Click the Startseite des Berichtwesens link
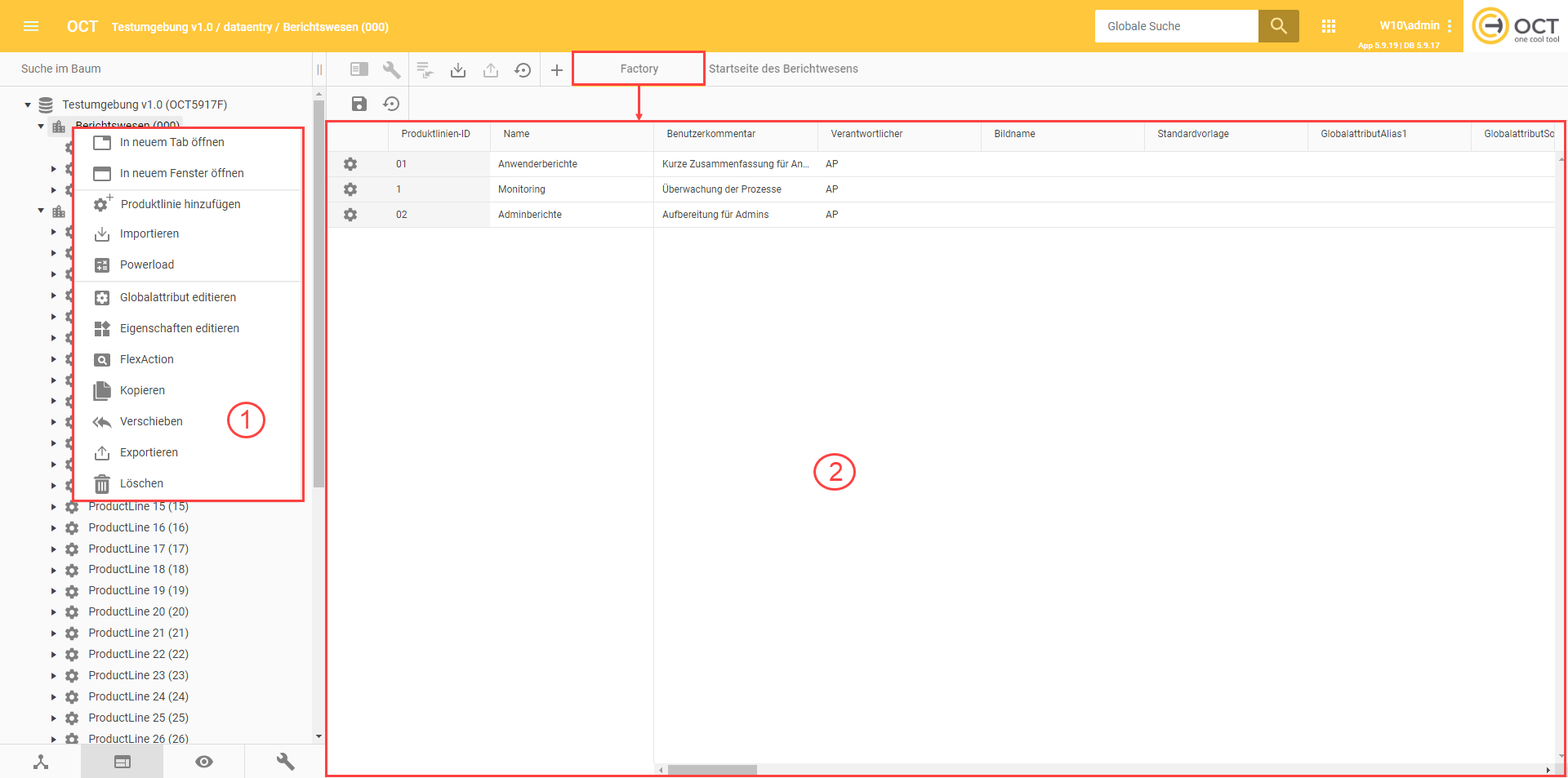1568x778 pixels. pos(783,69)
